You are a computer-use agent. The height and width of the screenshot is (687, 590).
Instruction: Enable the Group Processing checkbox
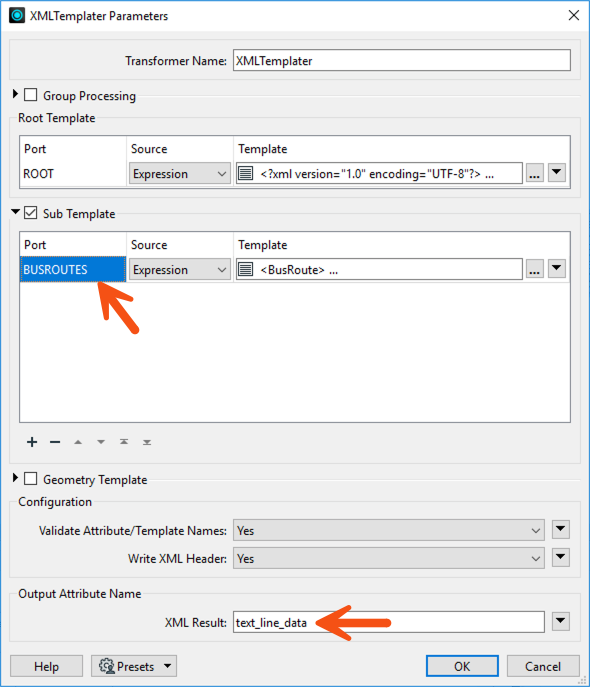tap(30, 95)
